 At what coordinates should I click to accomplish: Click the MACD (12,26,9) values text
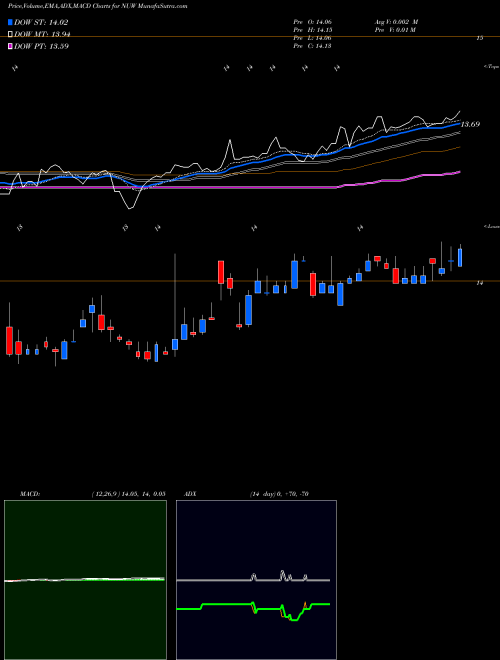[128, 494]
